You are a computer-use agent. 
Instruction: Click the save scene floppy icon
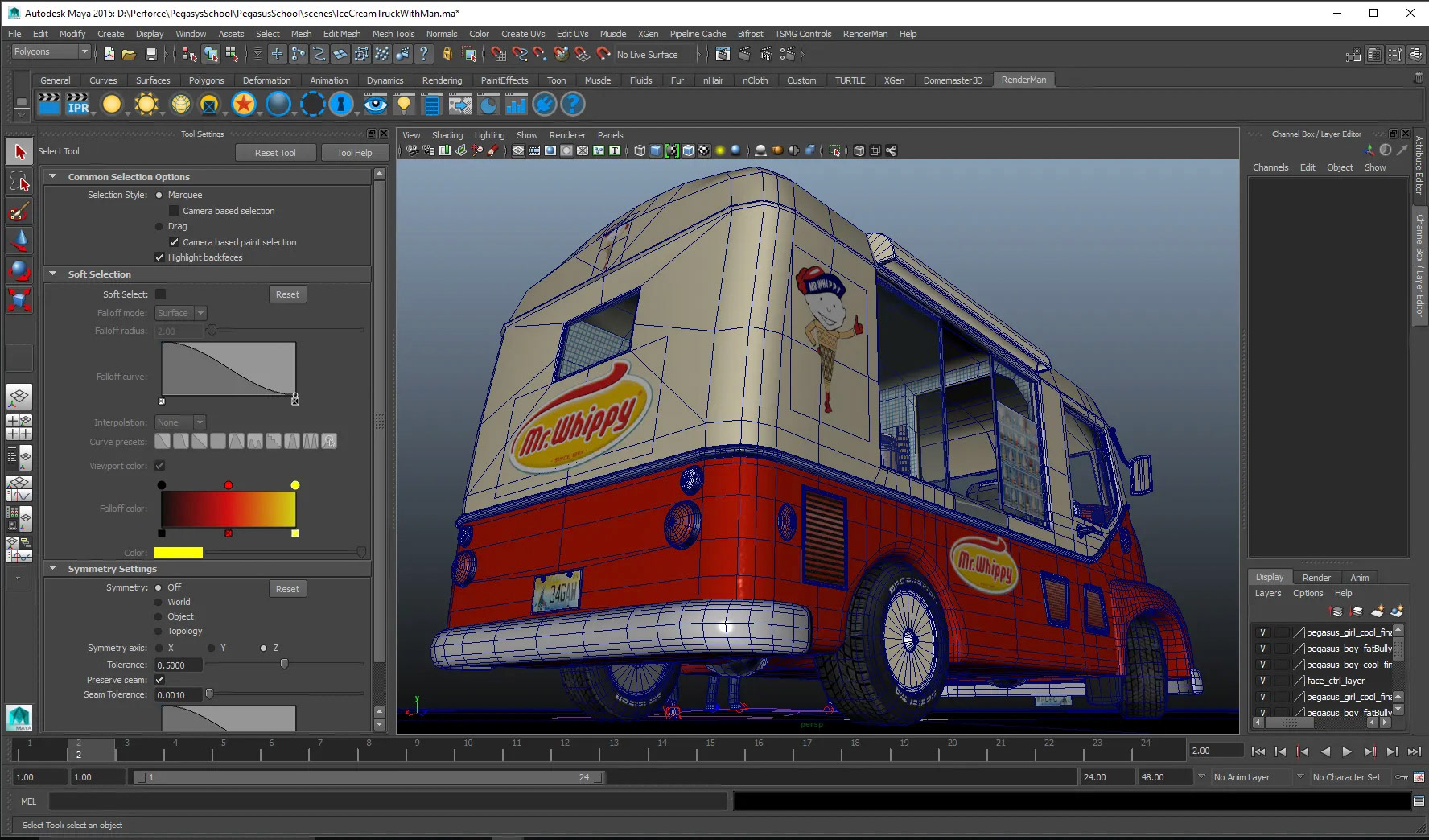[x=150, y=54]
